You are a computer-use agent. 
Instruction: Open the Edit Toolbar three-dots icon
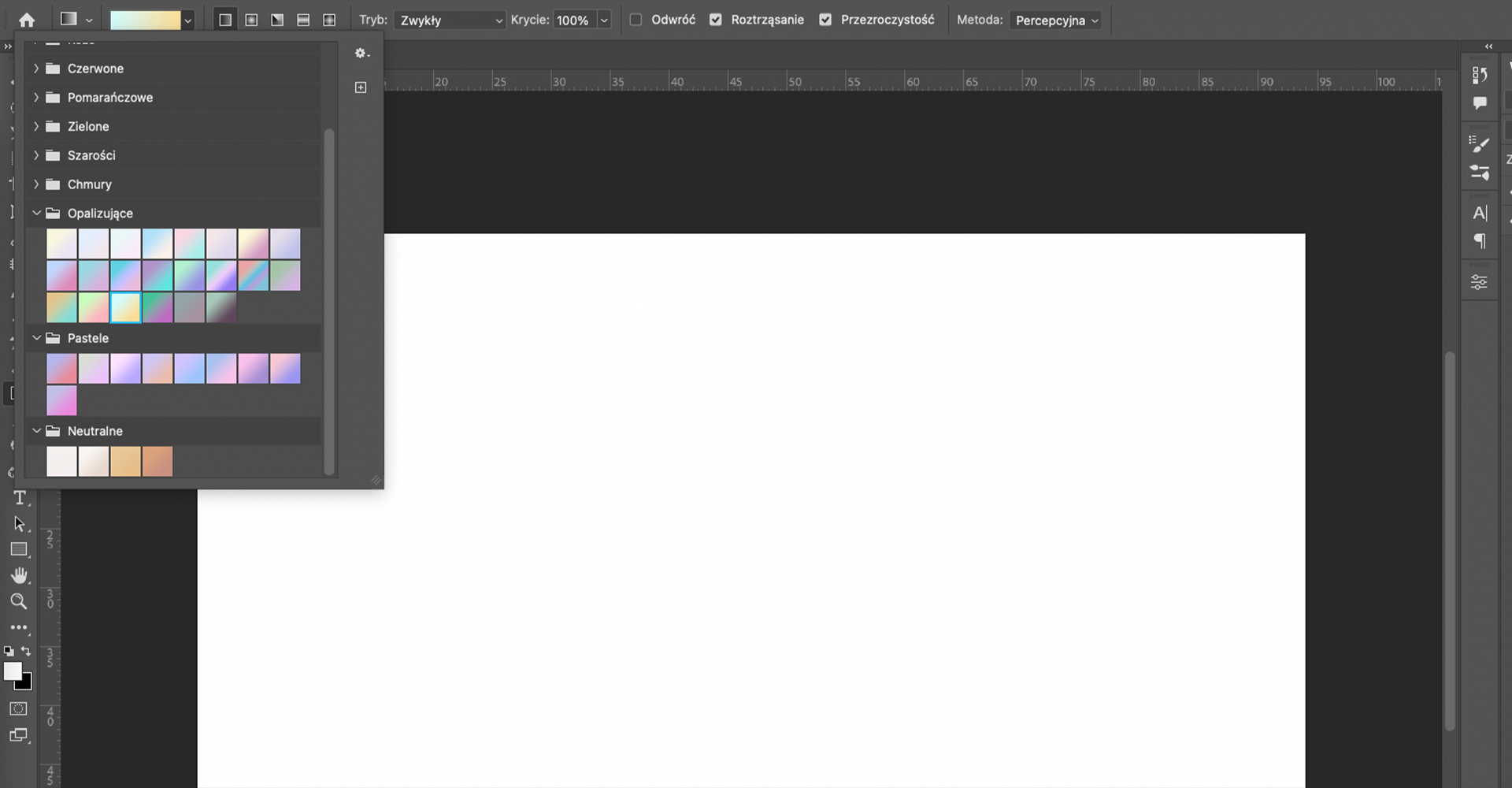point(19,628)
